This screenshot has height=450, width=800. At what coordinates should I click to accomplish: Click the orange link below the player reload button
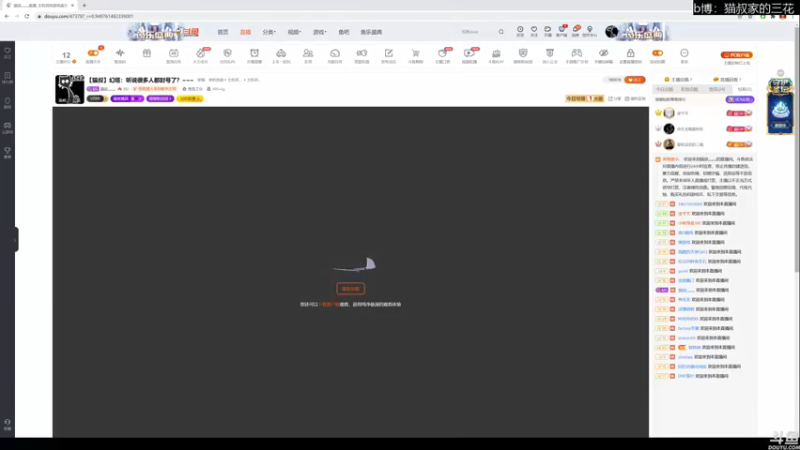pyautogui.click(x=331, y=304)
